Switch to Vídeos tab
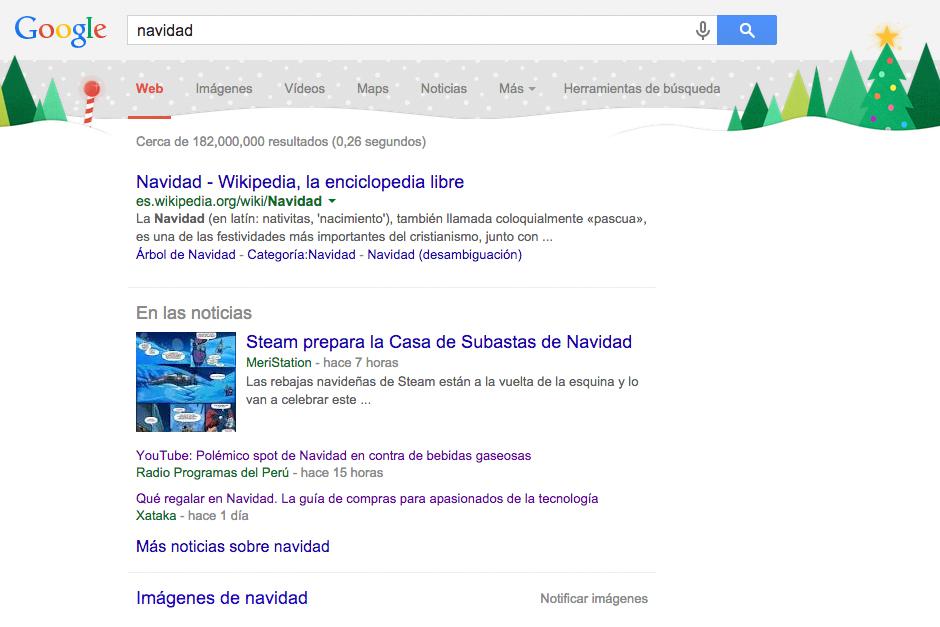Screen dimensions: 940x627 305,89
